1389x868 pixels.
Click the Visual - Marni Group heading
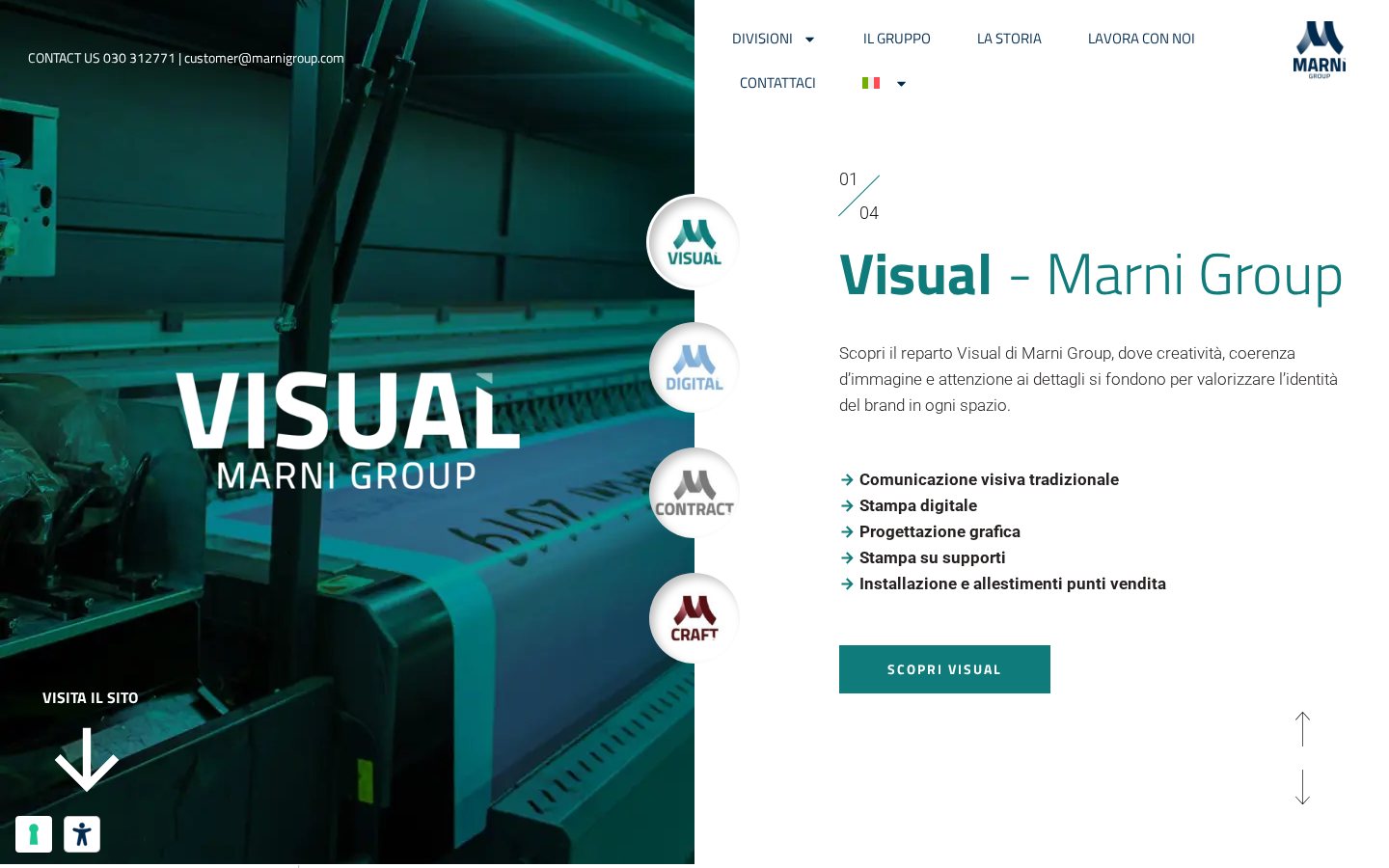pos(1091,275)
